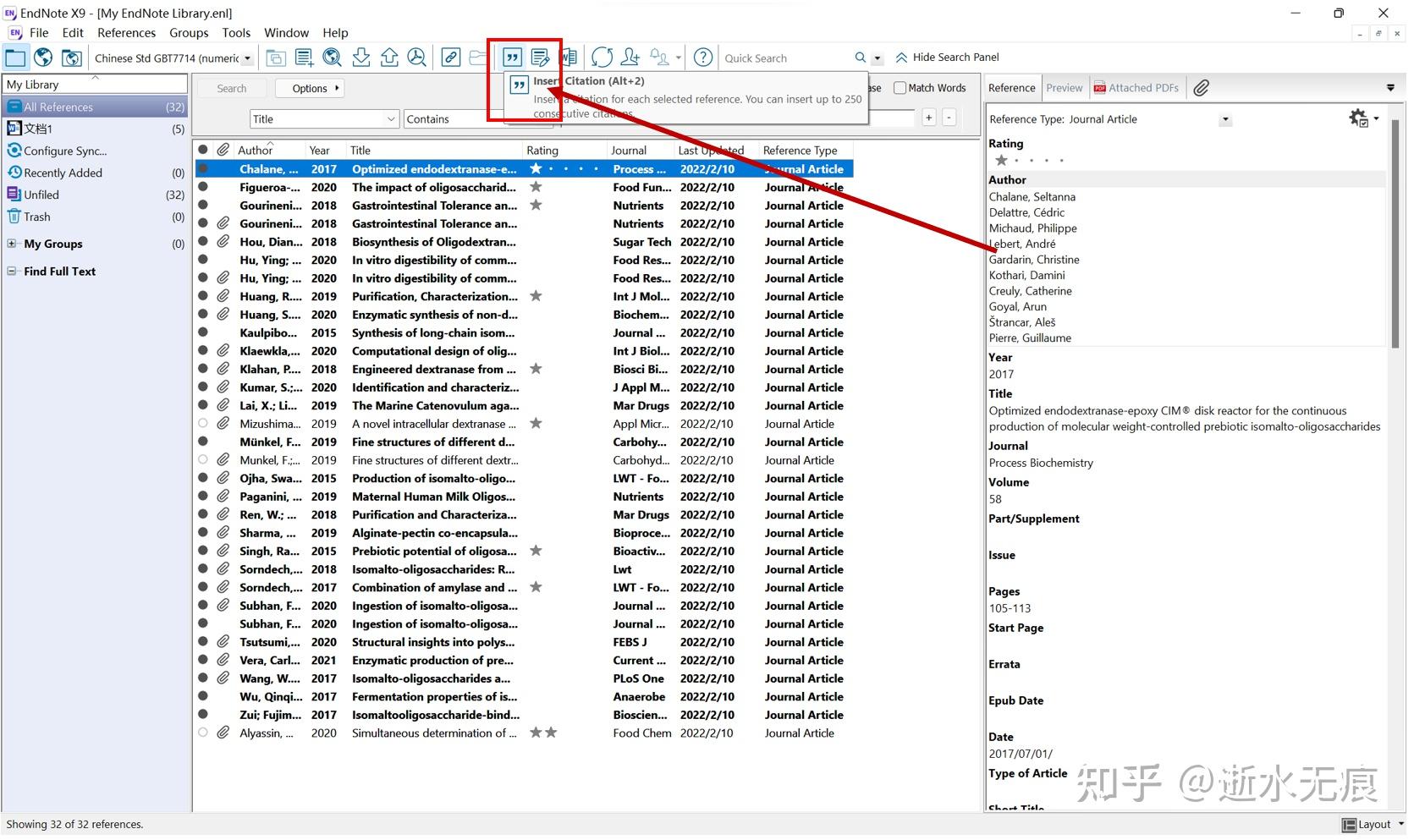Image resolution: width=1414 pixels, height=840 pixels.
Task: Toggle read status dot of Figueroa reference
Action: point(203,187)
